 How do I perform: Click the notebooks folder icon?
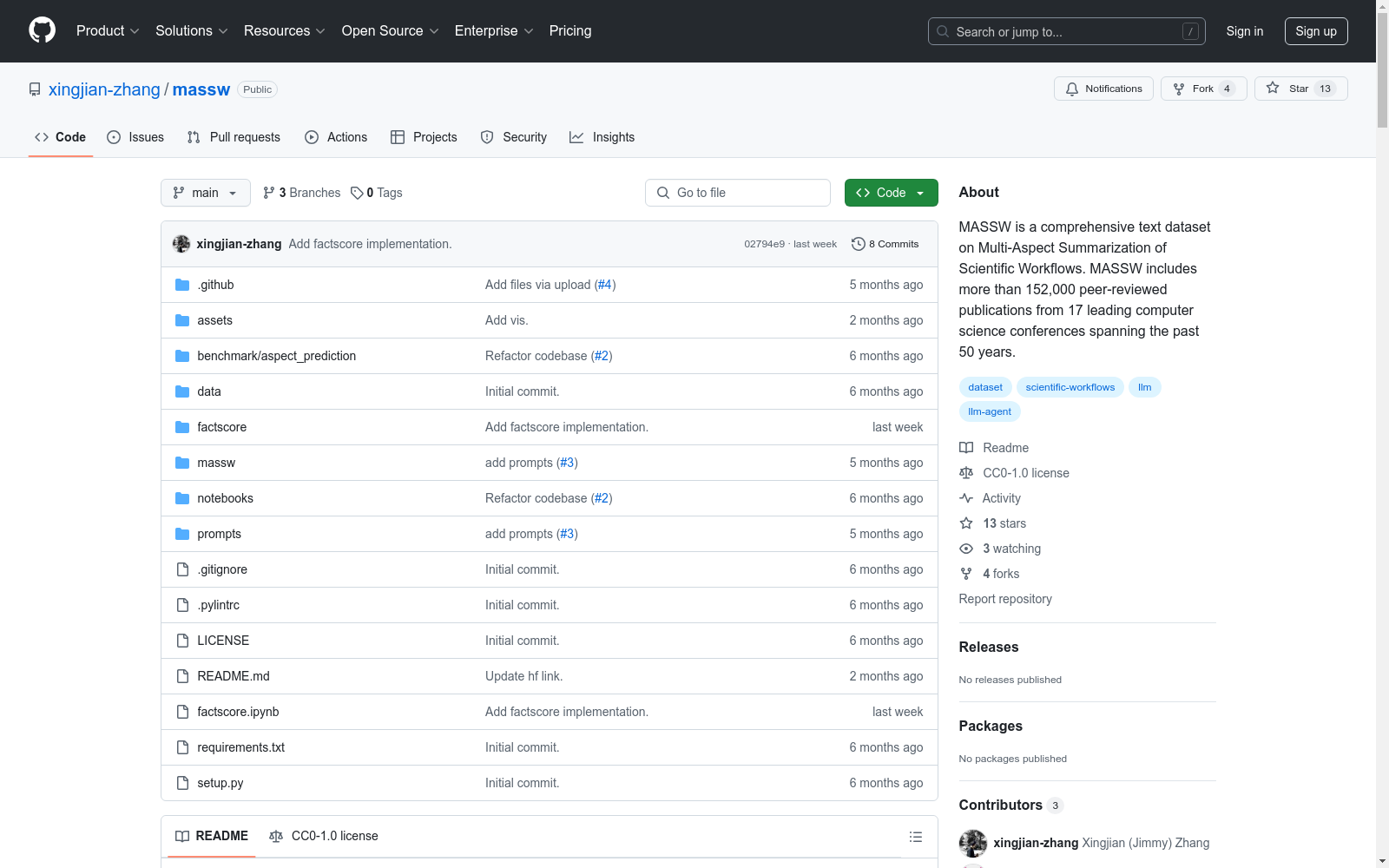point(182,498)
